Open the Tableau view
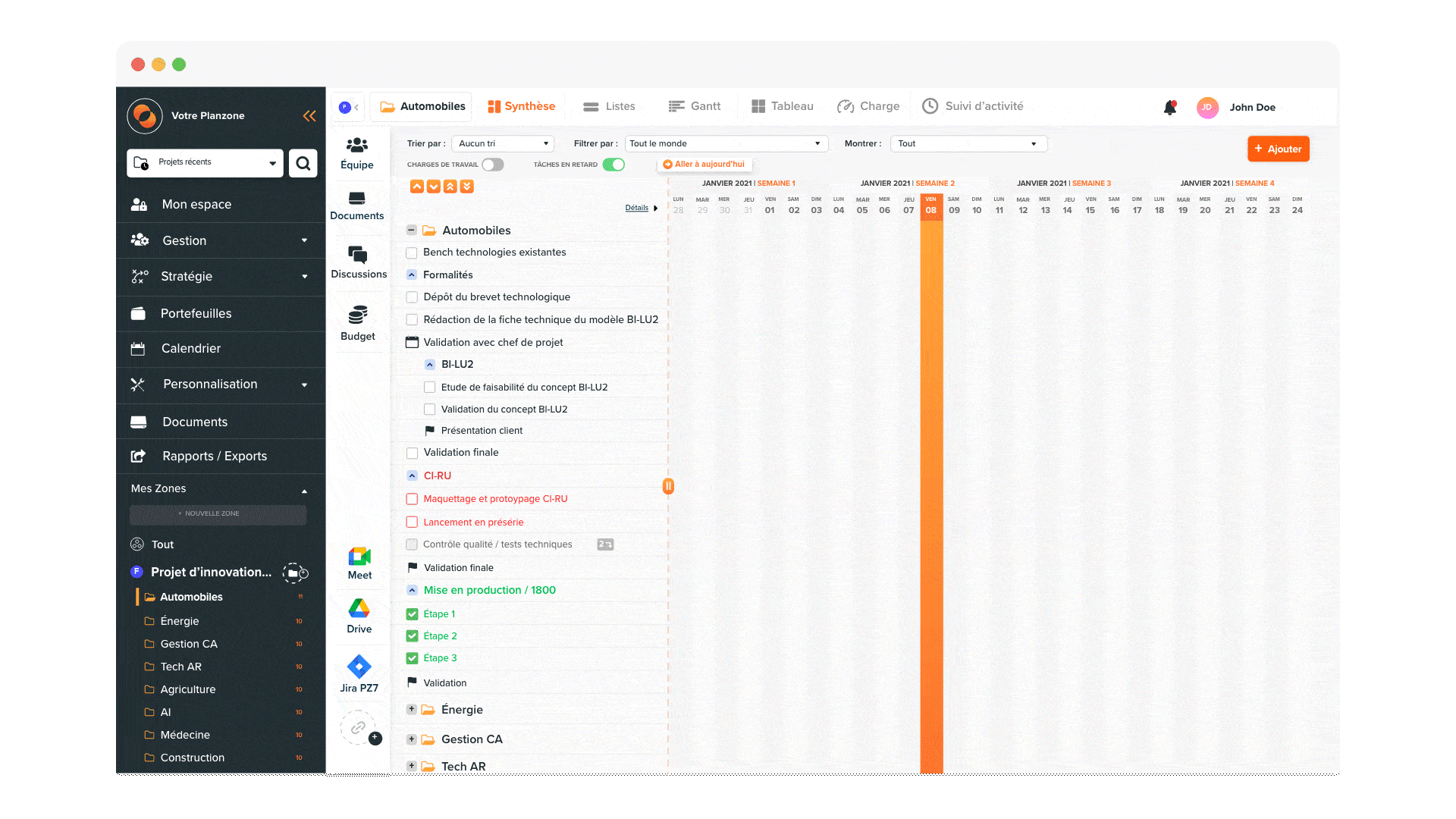This screenshot has width=1456, height=819. 783,107
